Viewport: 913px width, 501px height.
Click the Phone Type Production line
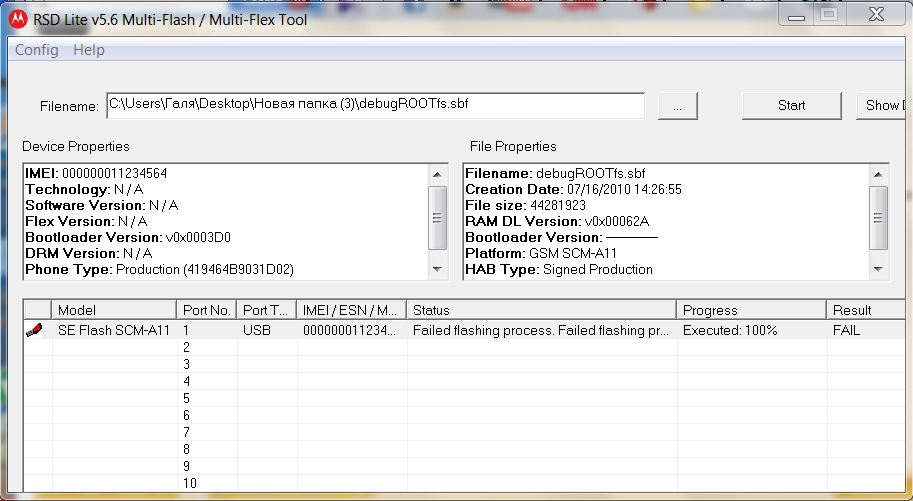[160, 269]
